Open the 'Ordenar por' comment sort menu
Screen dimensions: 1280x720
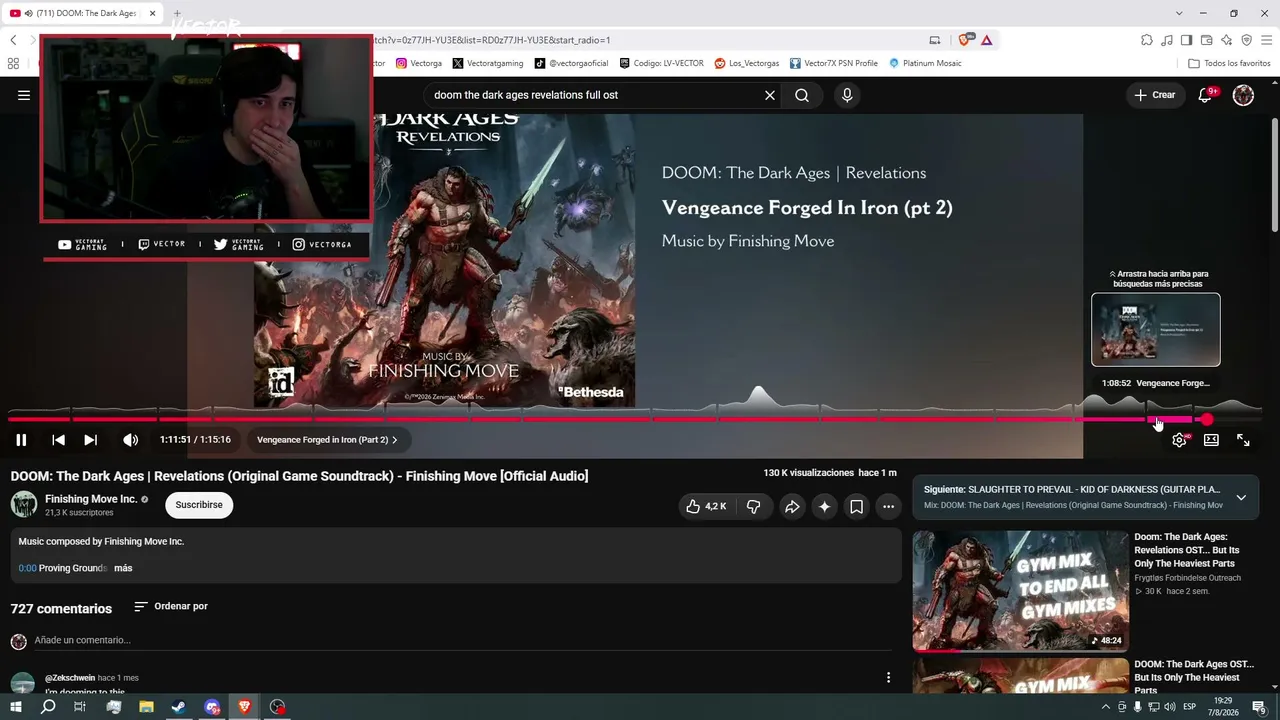point(171,606)
